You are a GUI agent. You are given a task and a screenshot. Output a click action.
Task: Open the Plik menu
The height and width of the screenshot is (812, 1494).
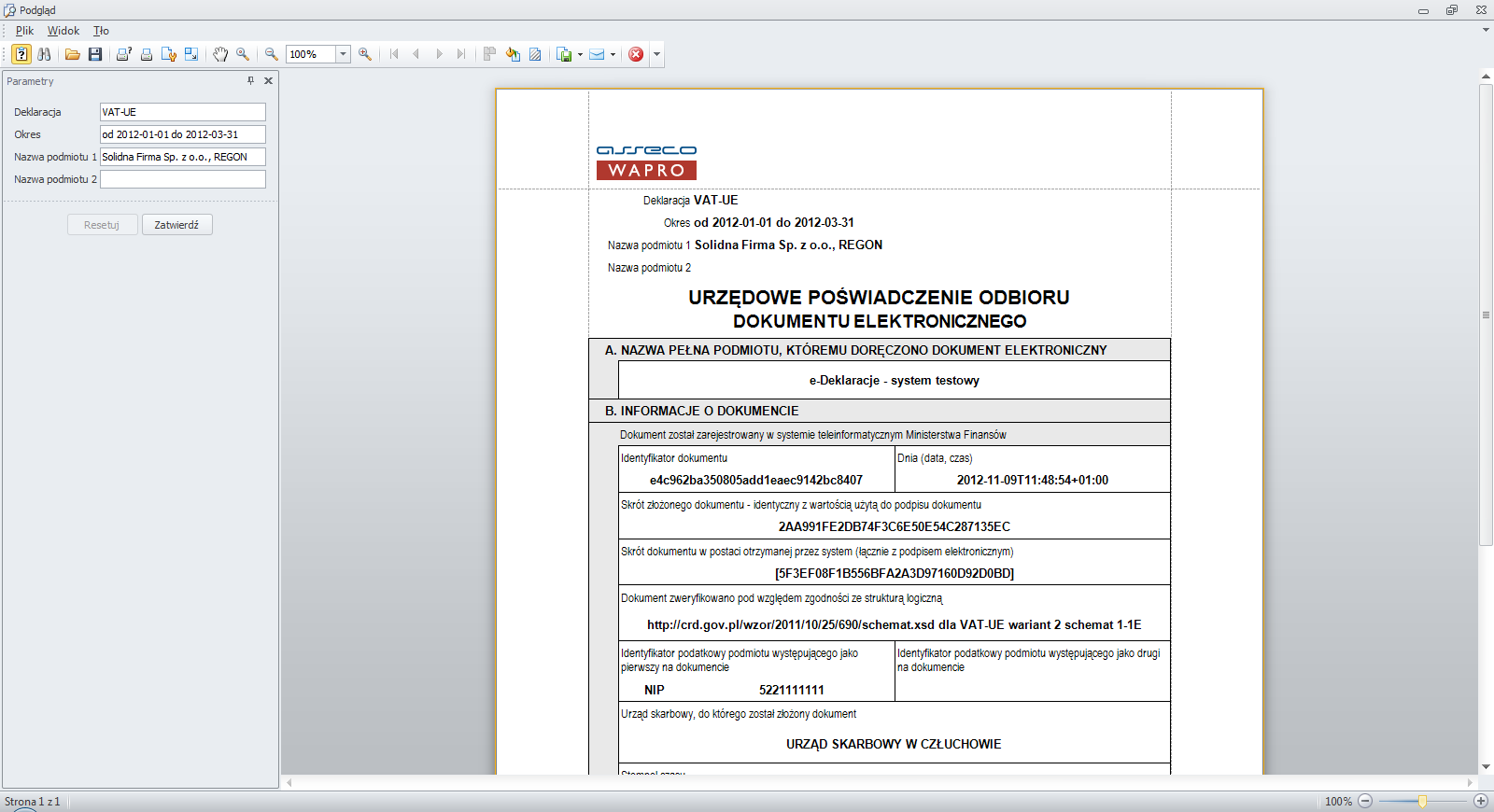(x=24, y=31)
